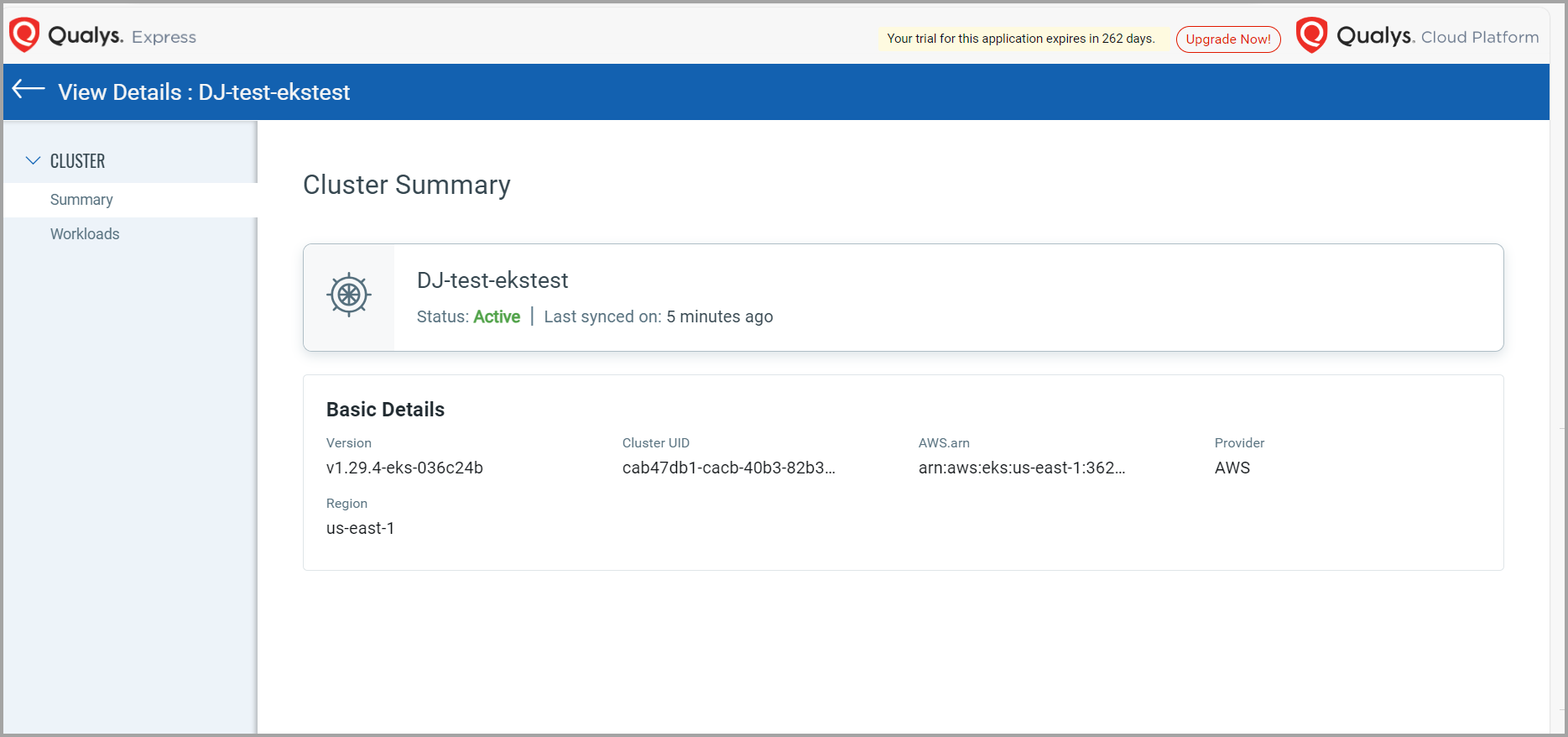Click the AWS provider value
This screenshot has height=737, width=1568.
1232,468
